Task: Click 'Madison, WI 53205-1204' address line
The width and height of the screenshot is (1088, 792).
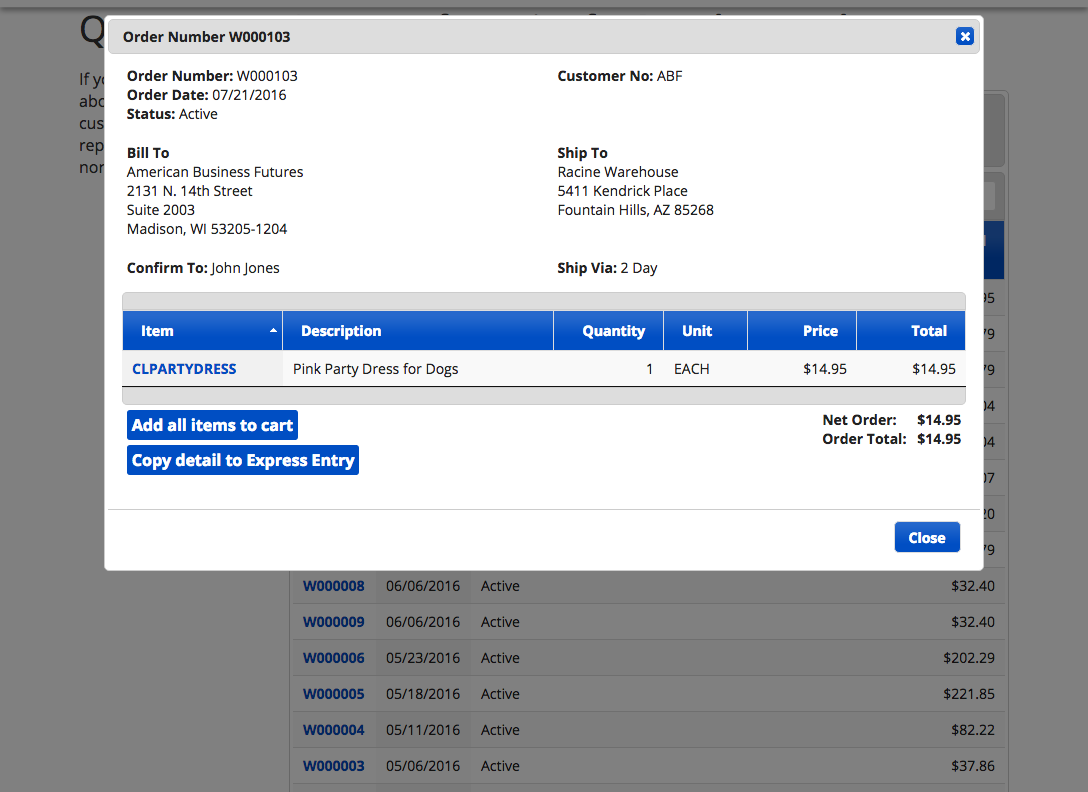Action: pyautogui.click(x=207, y=229)
